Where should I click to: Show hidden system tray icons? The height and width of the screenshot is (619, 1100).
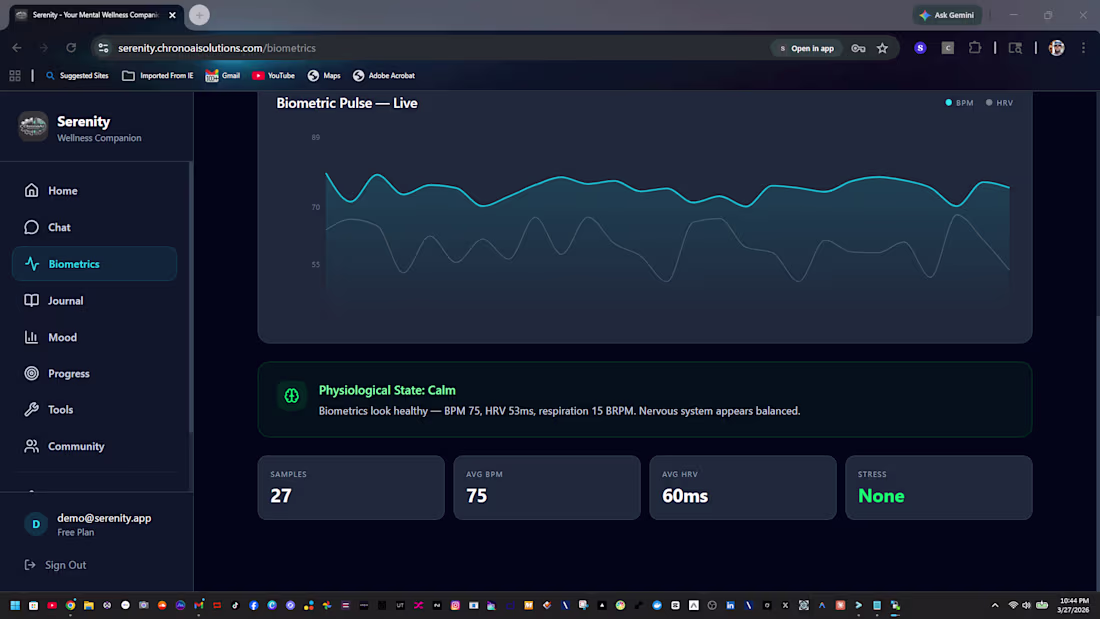point(995,605)
